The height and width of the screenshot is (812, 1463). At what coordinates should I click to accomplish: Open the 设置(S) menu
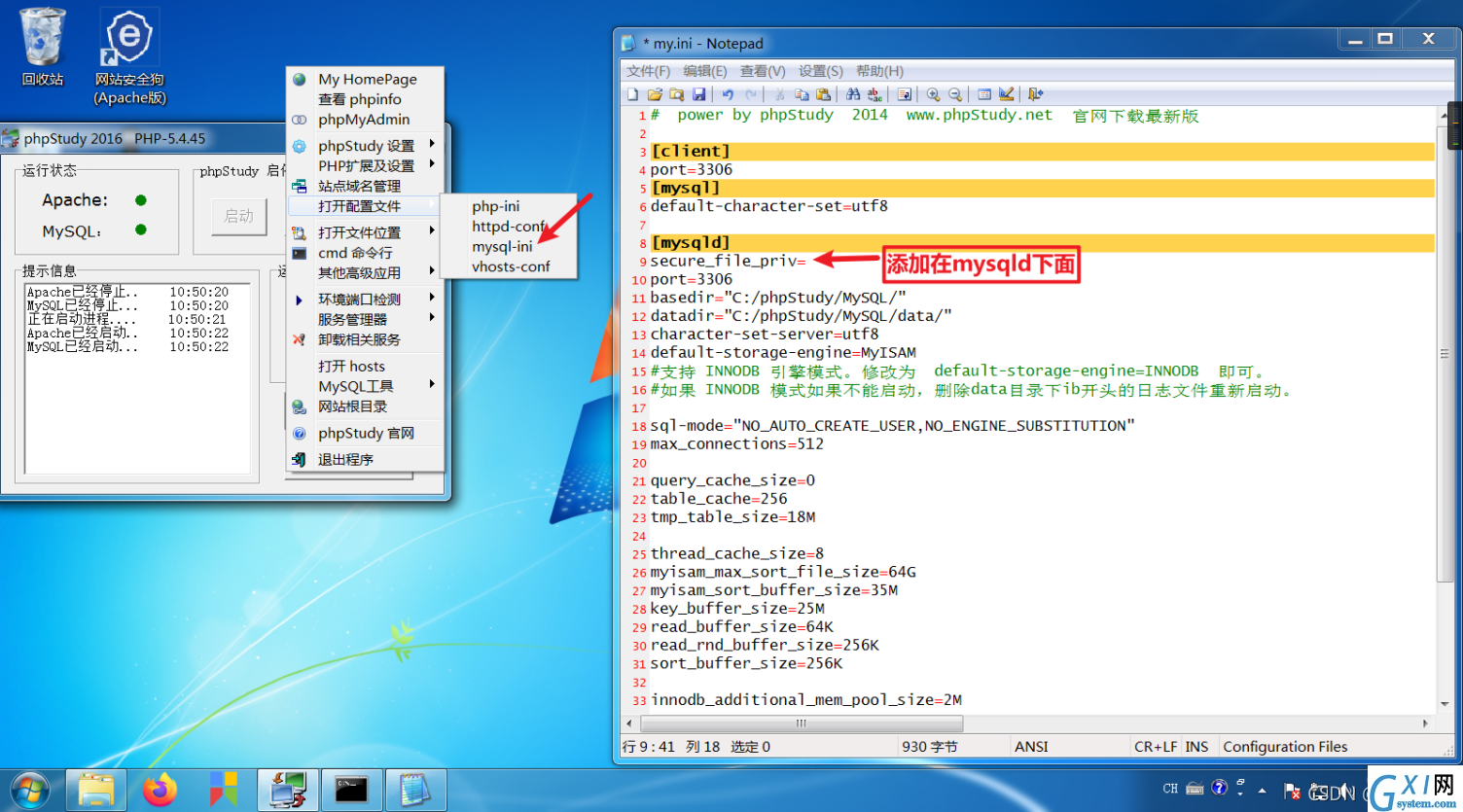point(821,71)
